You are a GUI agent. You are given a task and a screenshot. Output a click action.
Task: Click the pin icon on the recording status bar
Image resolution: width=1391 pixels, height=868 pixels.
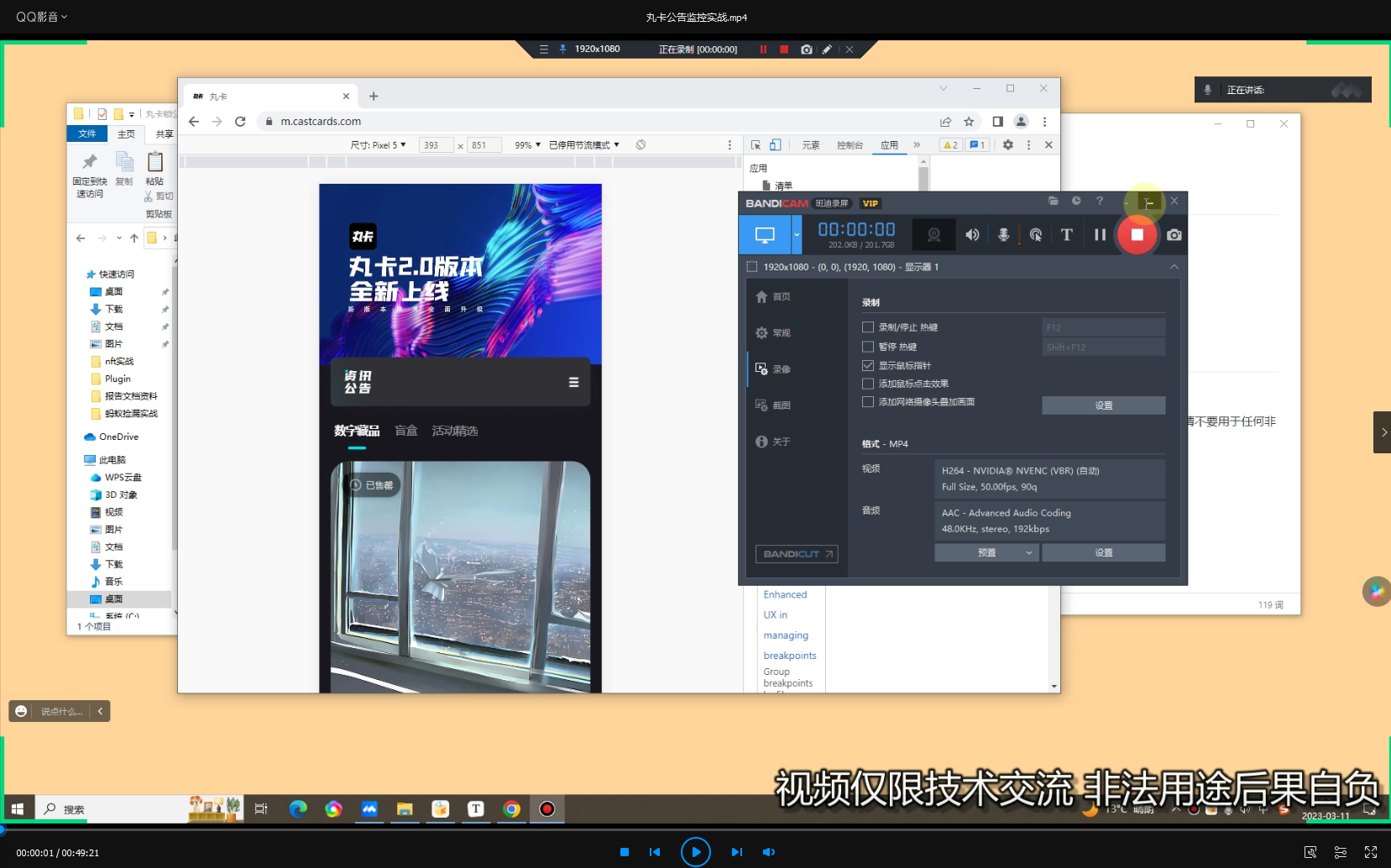coord(562,50)
